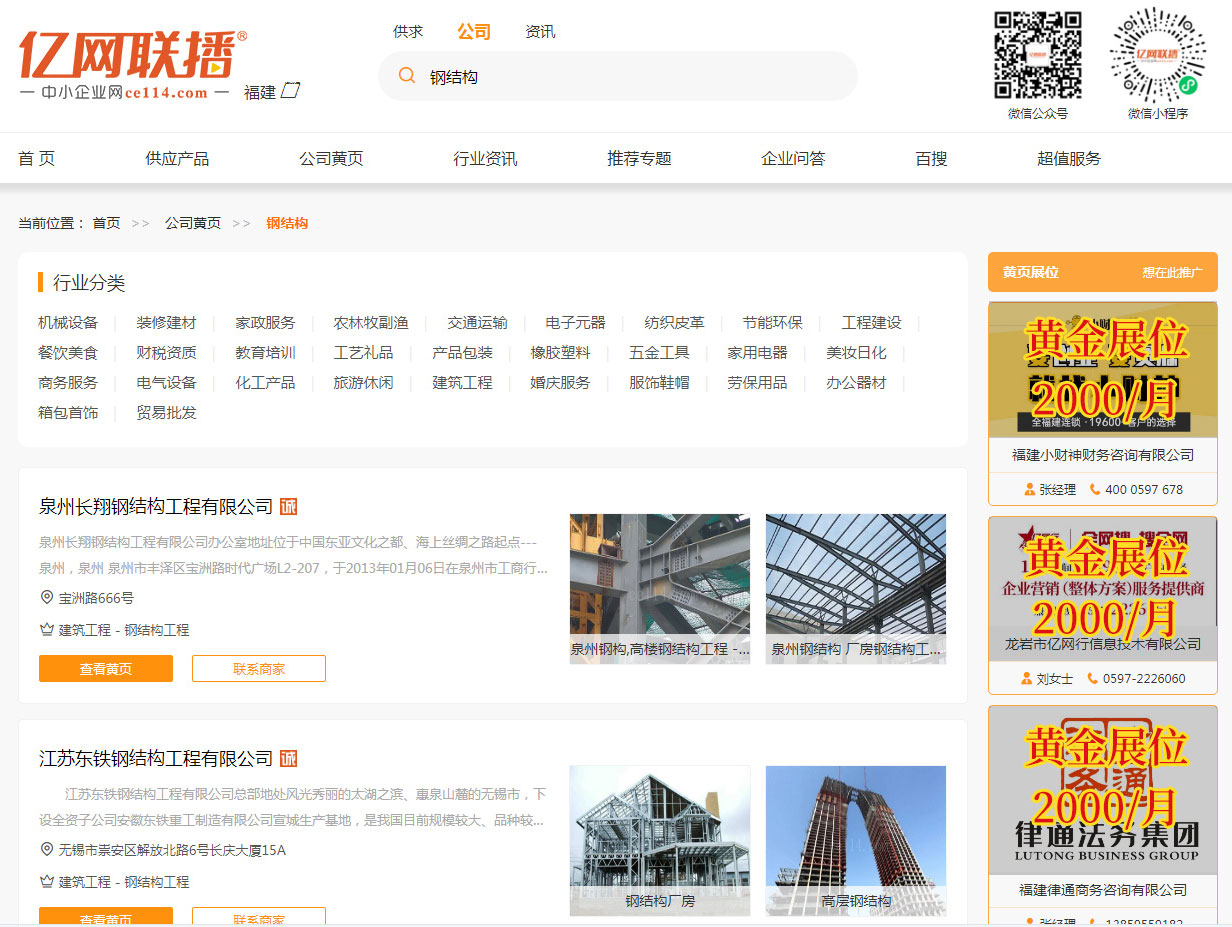The height and width of the screenshot is (927, 1232).
Task: Open the 钢结构厂房 thumbnail image
Action: (660, 840)
